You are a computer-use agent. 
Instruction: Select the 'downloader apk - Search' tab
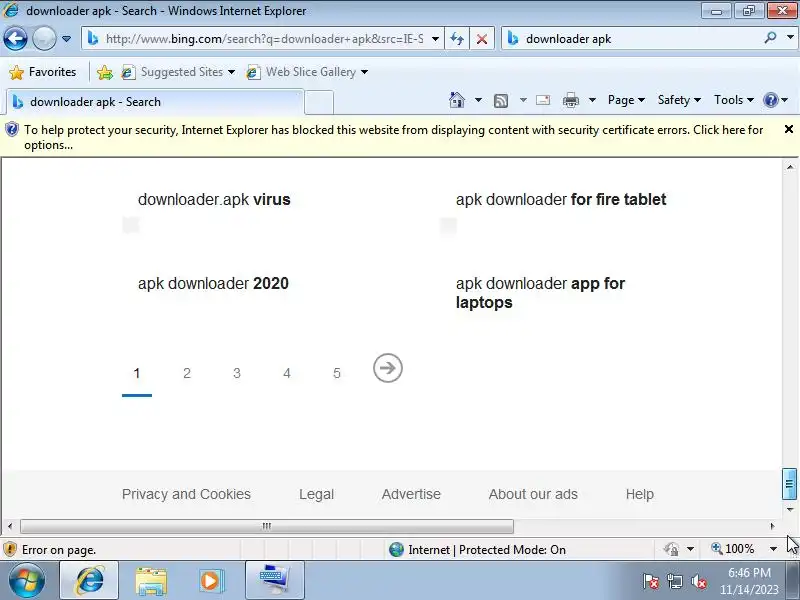click(155, 102)
